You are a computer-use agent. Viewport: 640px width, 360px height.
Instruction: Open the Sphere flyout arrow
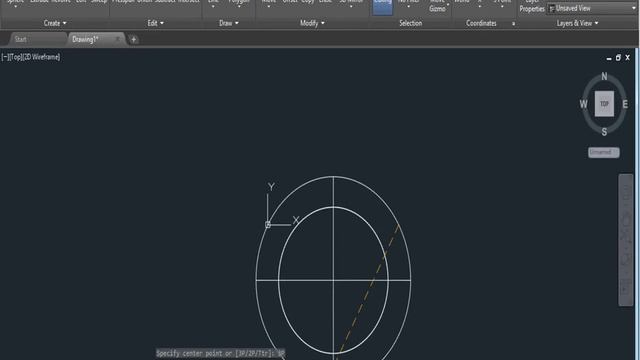pyautogui.click(x=16, y=6)
